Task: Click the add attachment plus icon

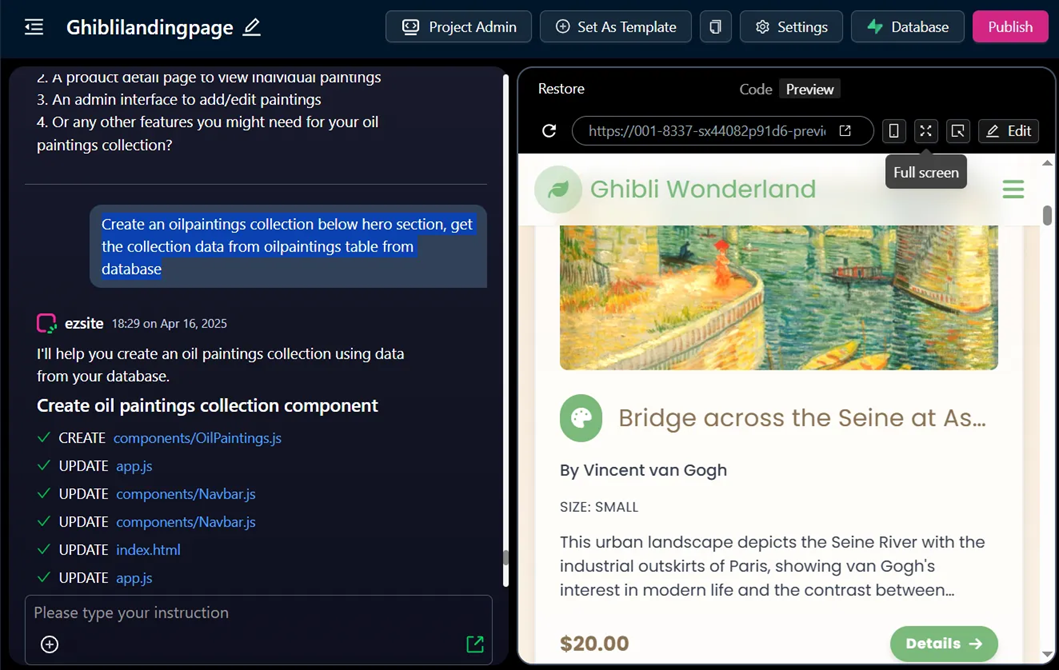Action: tap(49, 644)
